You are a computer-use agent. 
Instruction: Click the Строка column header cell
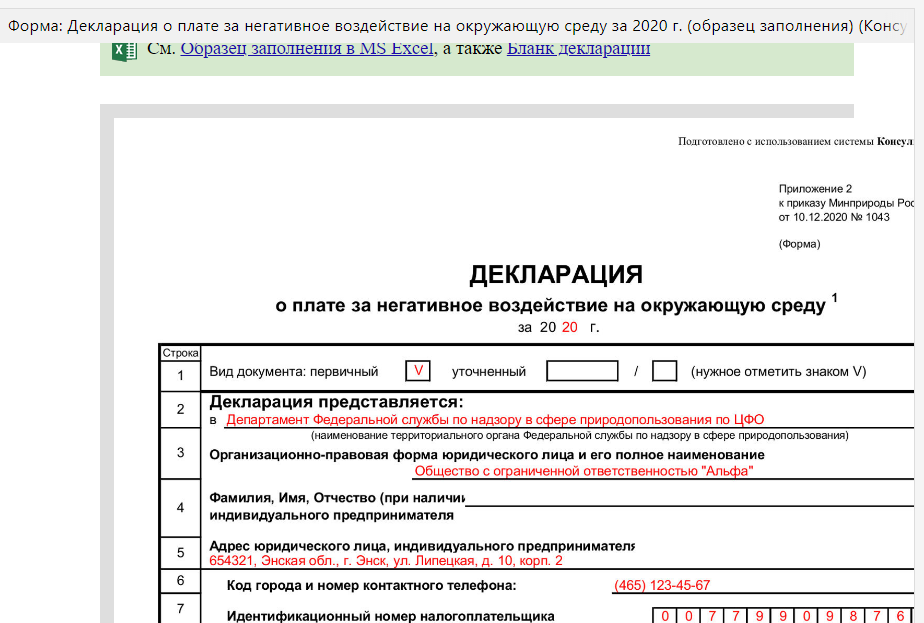(180, 352)
